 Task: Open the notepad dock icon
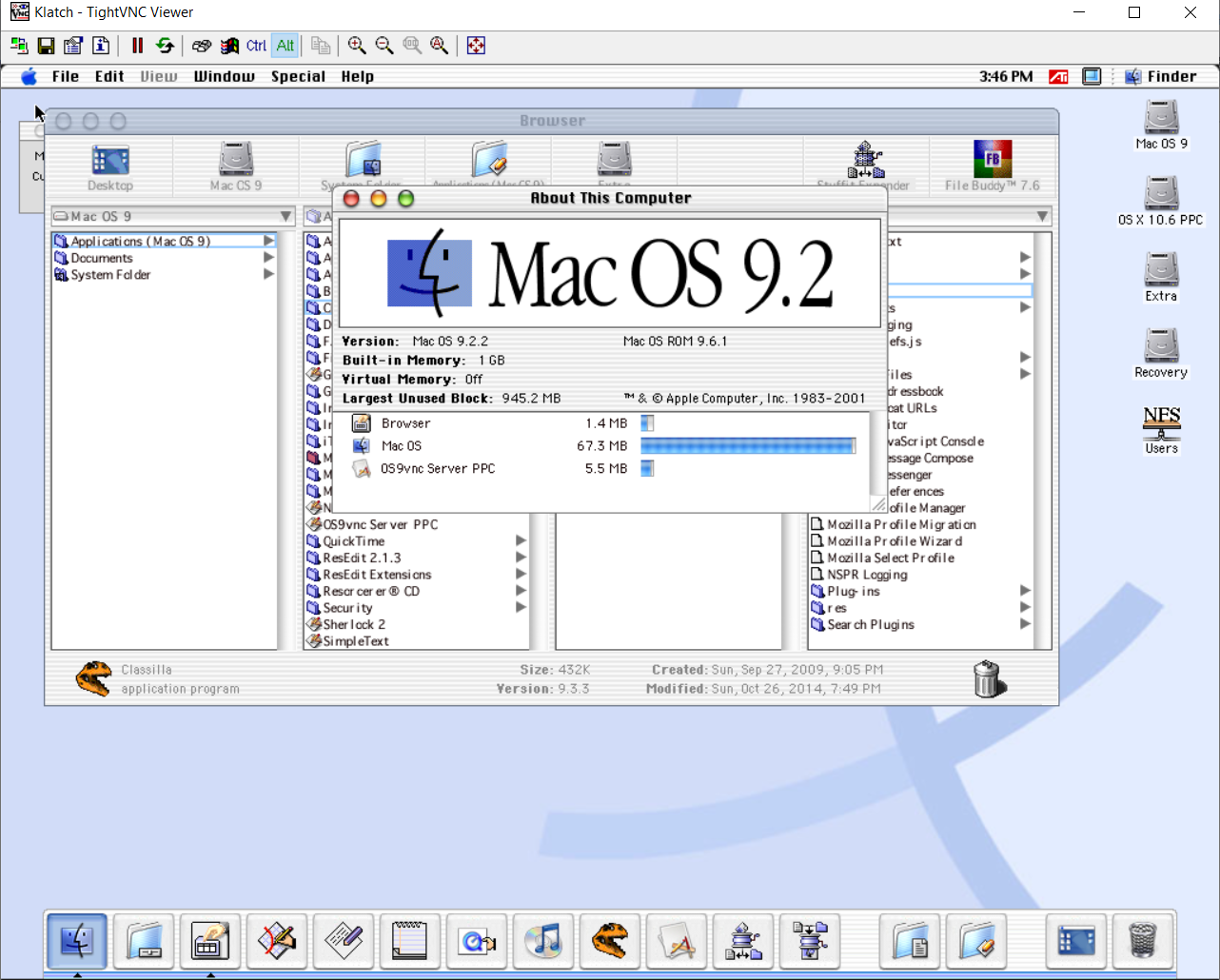point(410,942)
